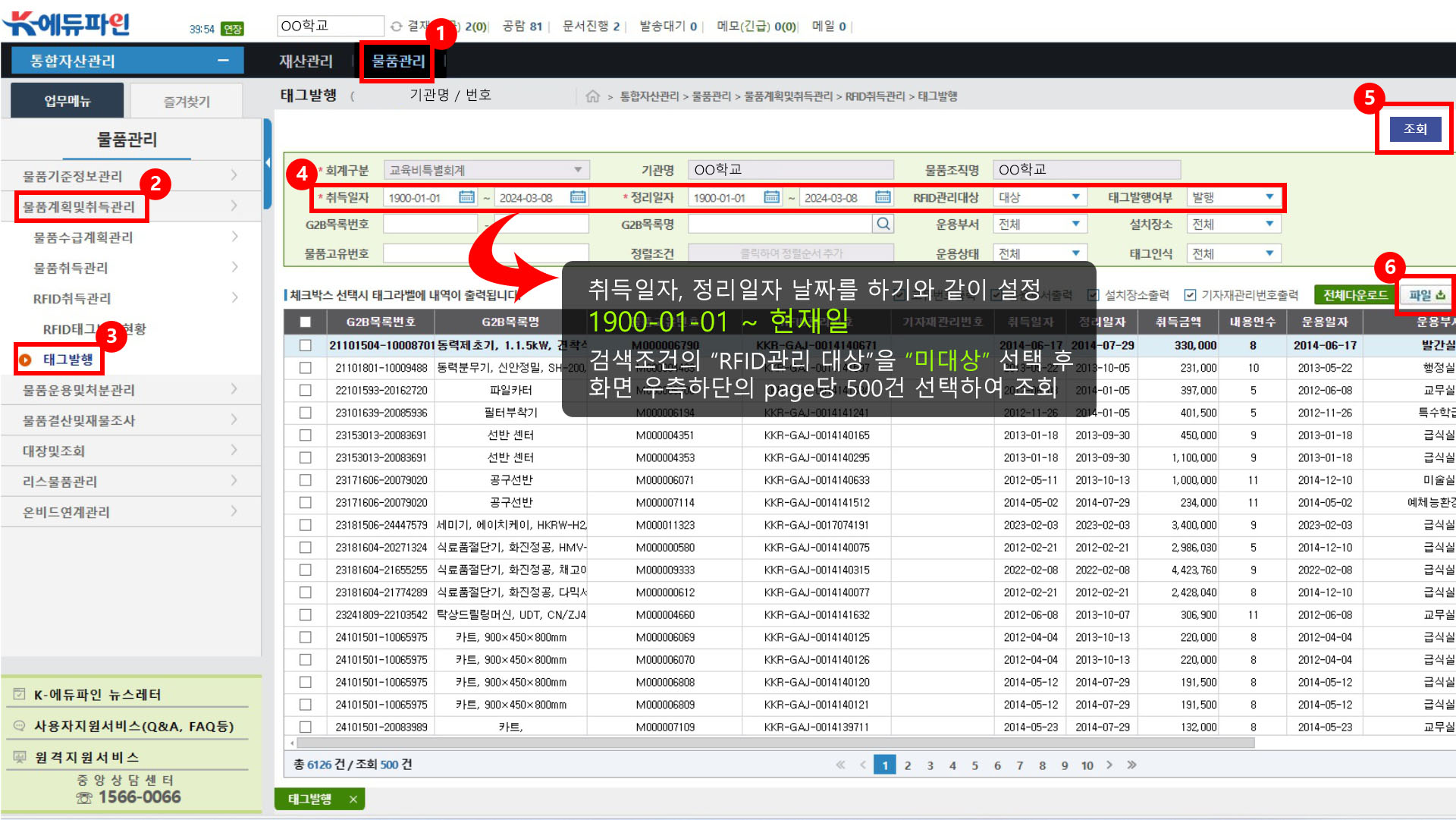Open the 취득일자 end date calendar icon
Viewport: 1456px width, 820px height.
pyautogui.click(x=578, y=197)
